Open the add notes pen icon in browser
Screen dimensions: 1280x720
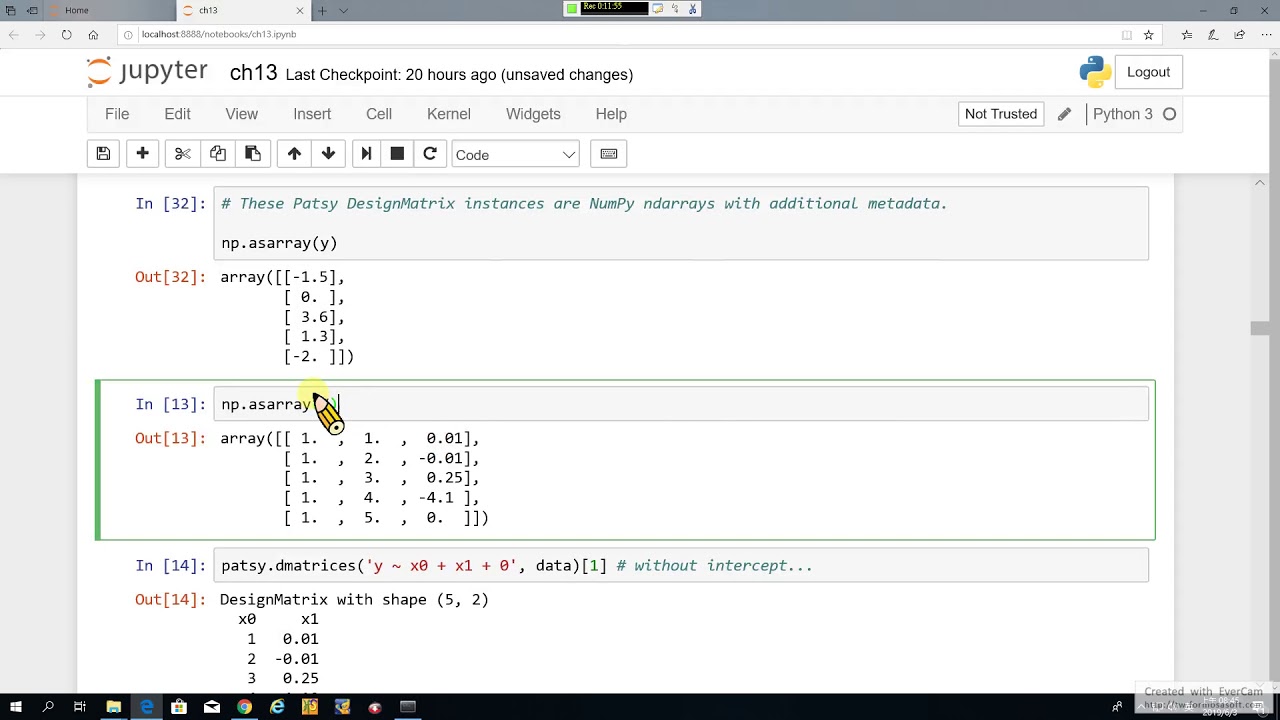pos(1213,34)
